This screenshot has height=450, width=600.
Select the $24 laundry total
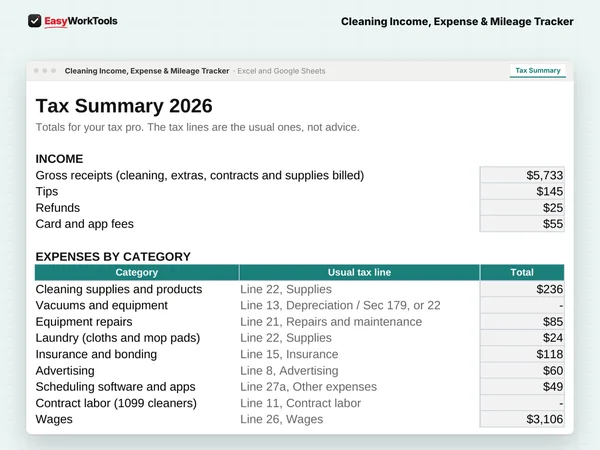(x=522, y=338)
